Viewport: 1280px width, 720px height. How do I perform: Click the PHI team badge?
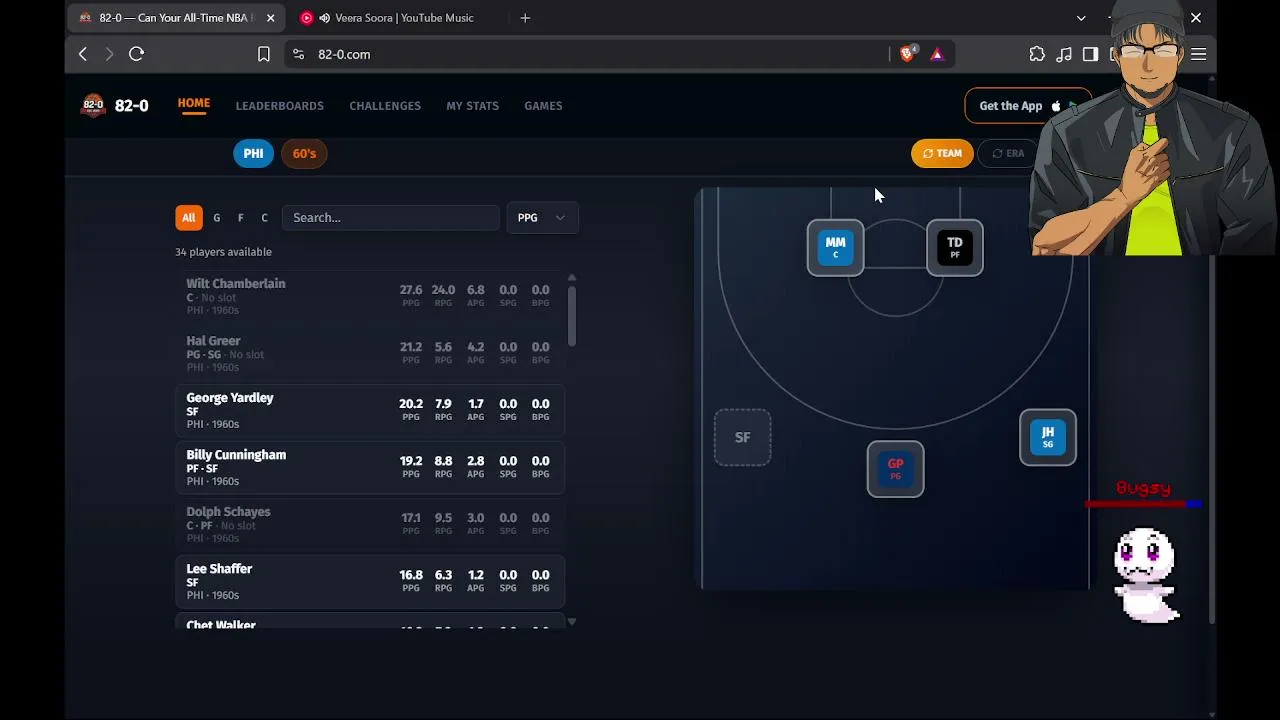point(253,153)
